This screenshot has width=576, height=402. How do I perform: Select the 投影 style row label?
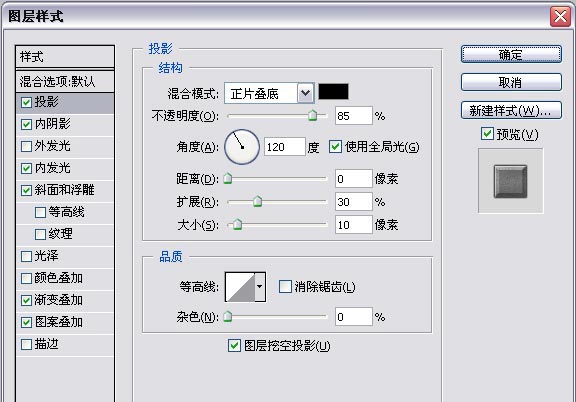[46, 102]
